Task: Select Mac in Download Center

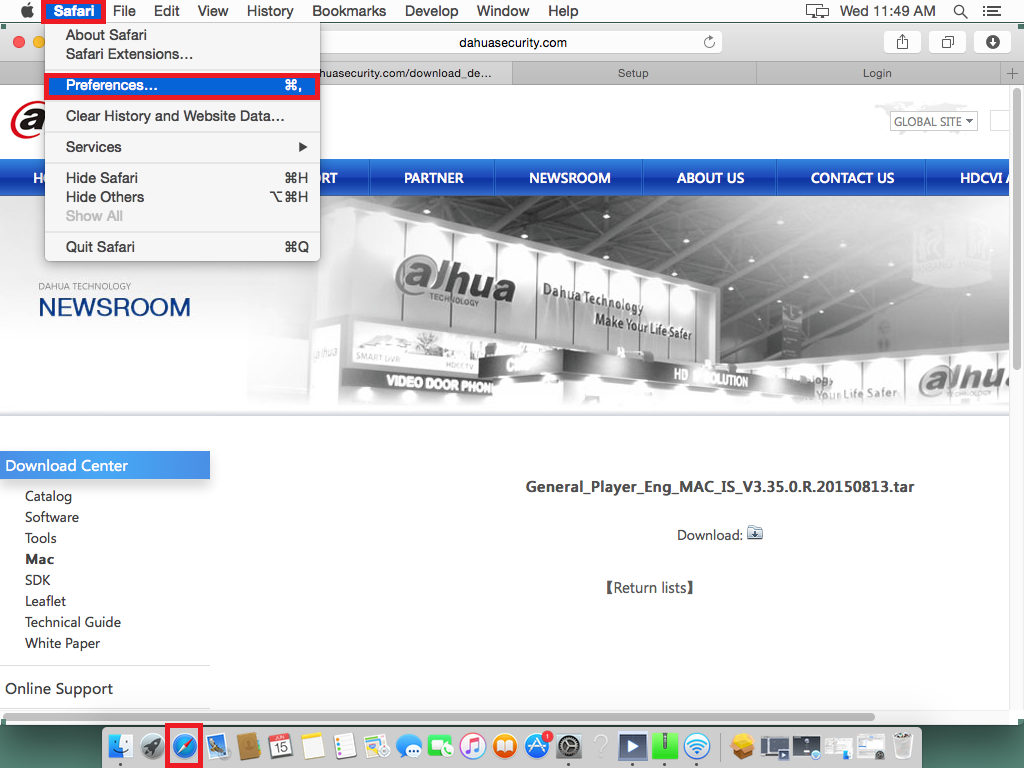Action: 39,559
